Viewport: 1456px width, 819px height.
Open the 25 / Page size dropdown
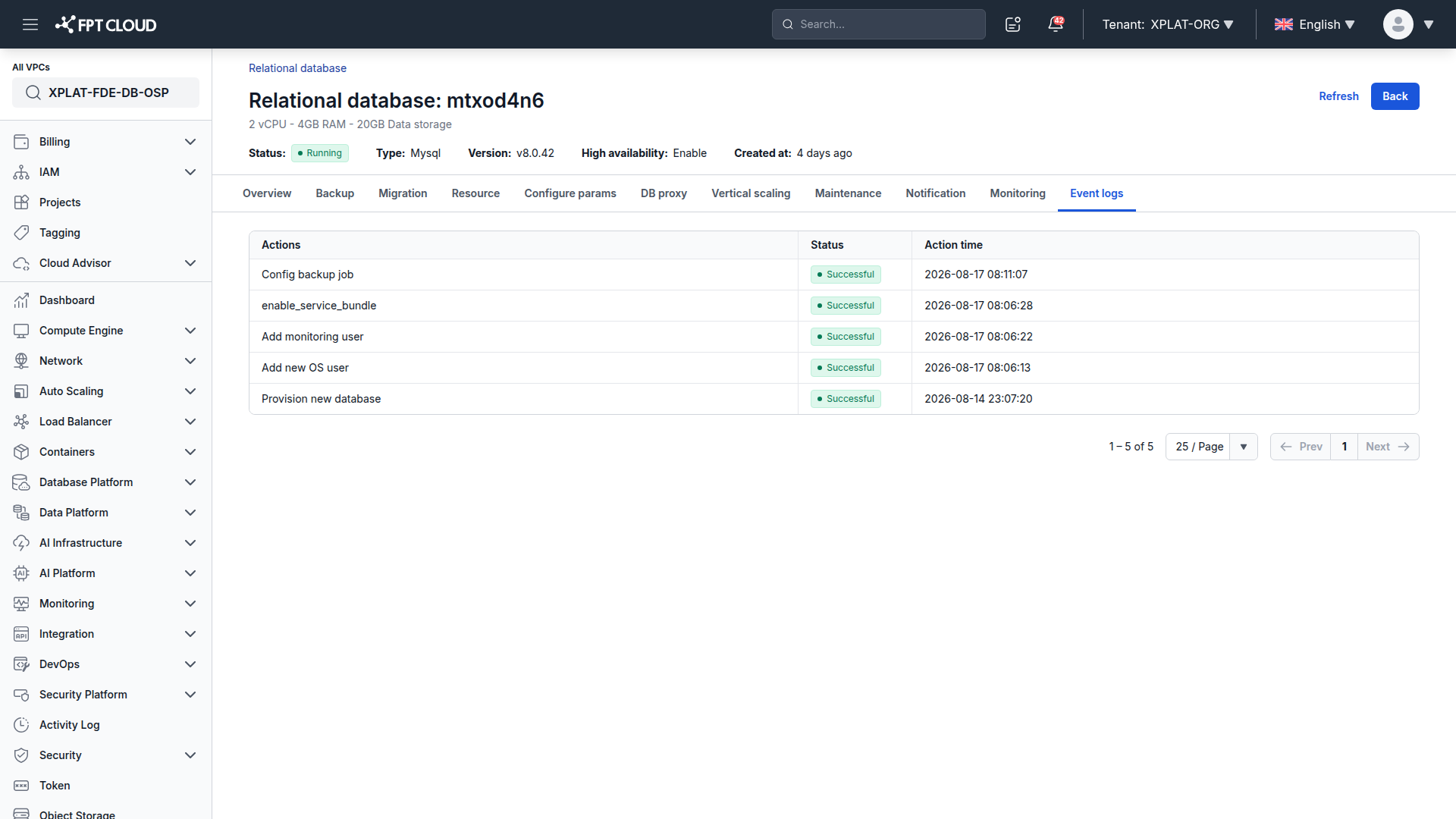coord(1211,447)
